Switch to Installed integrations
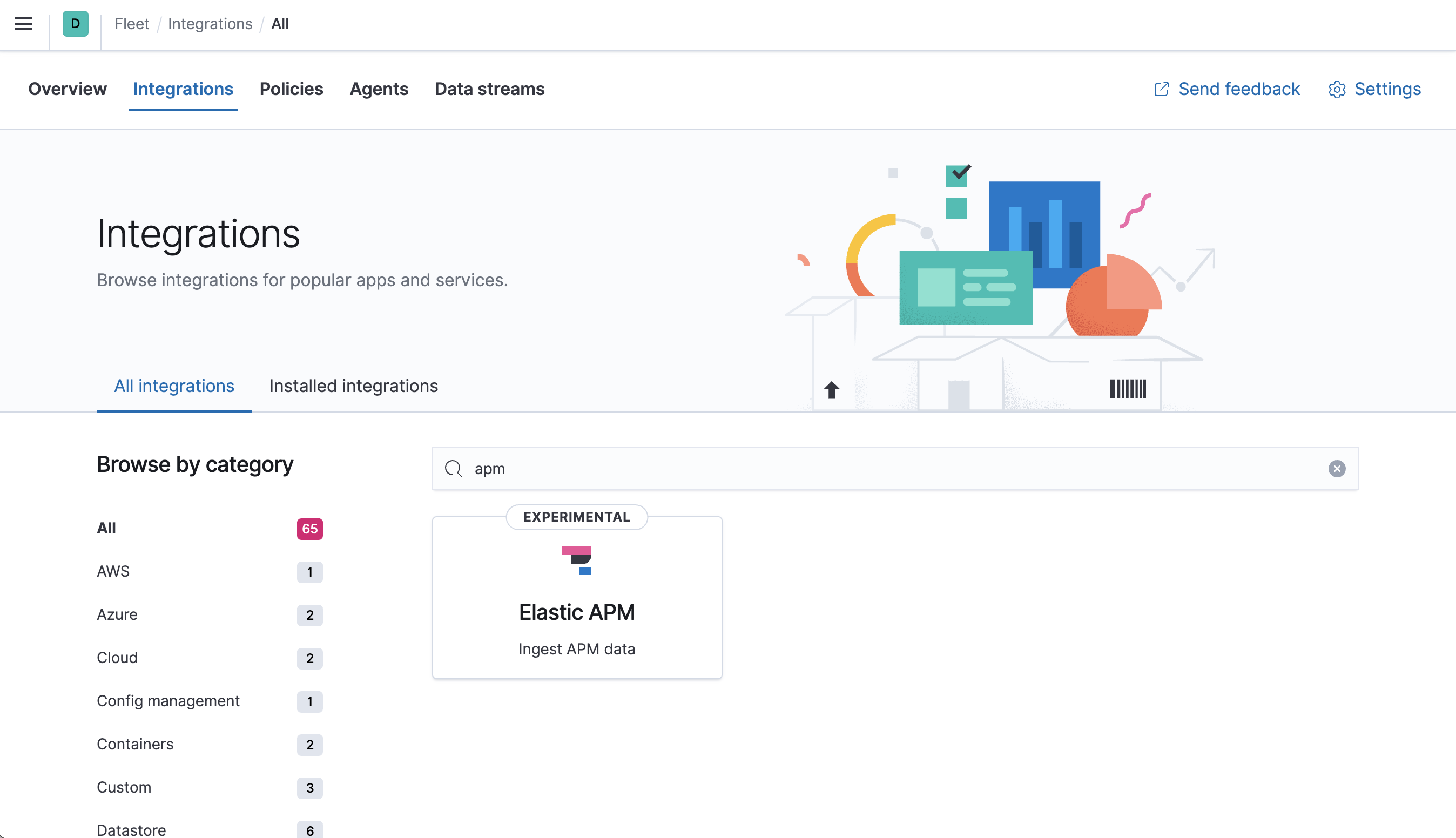The image size is (1456, 838). click(x=353, y=386)
